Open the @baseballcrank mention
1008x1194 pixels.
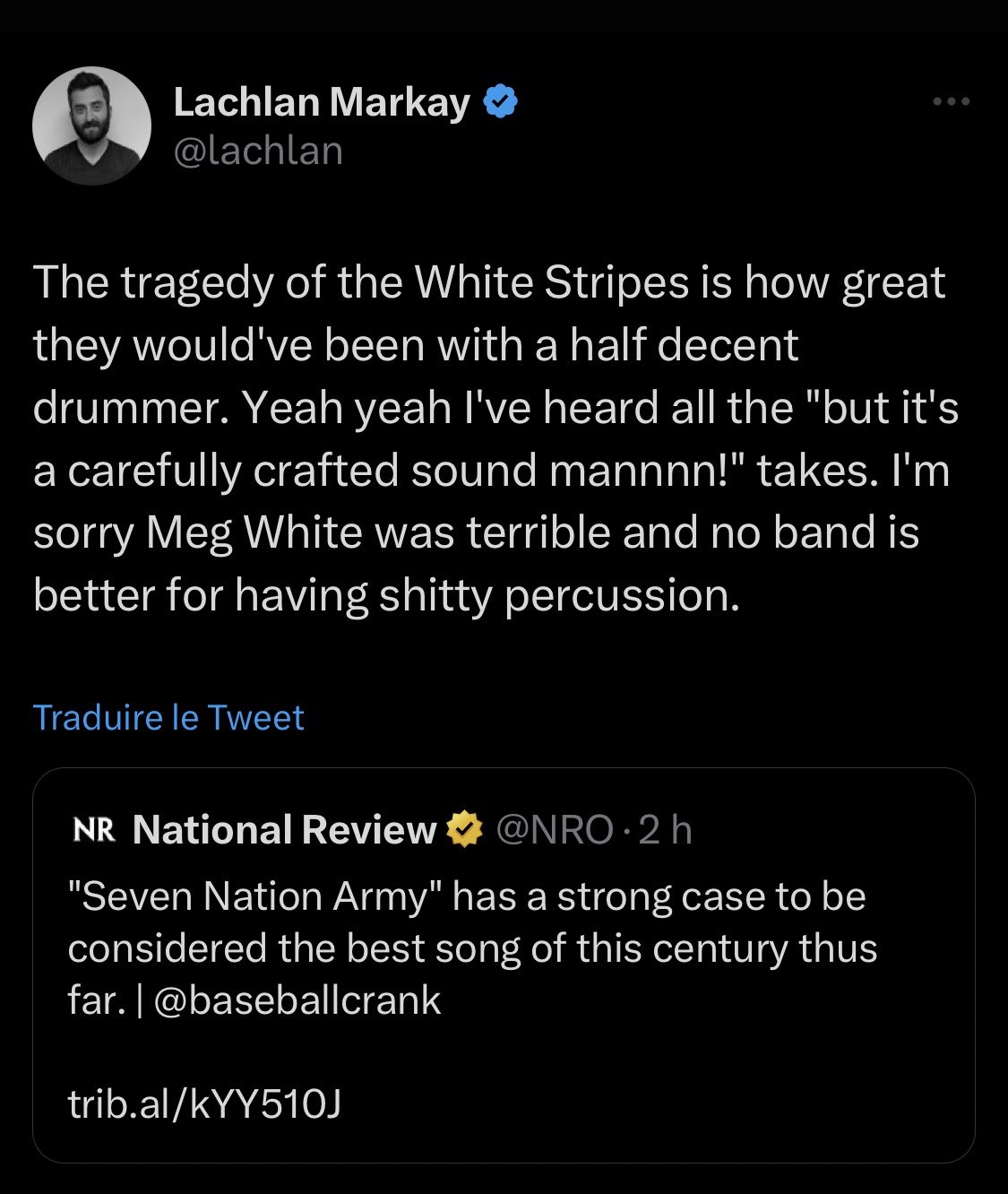pos(297,1000)
